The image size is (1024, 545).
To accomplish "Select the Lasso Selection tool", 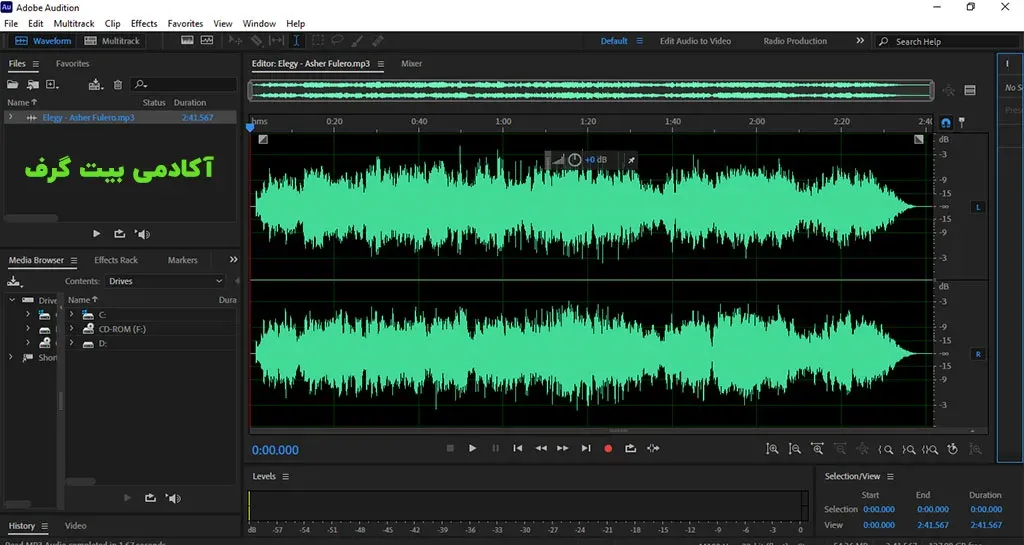I will (x=337, y=40).
